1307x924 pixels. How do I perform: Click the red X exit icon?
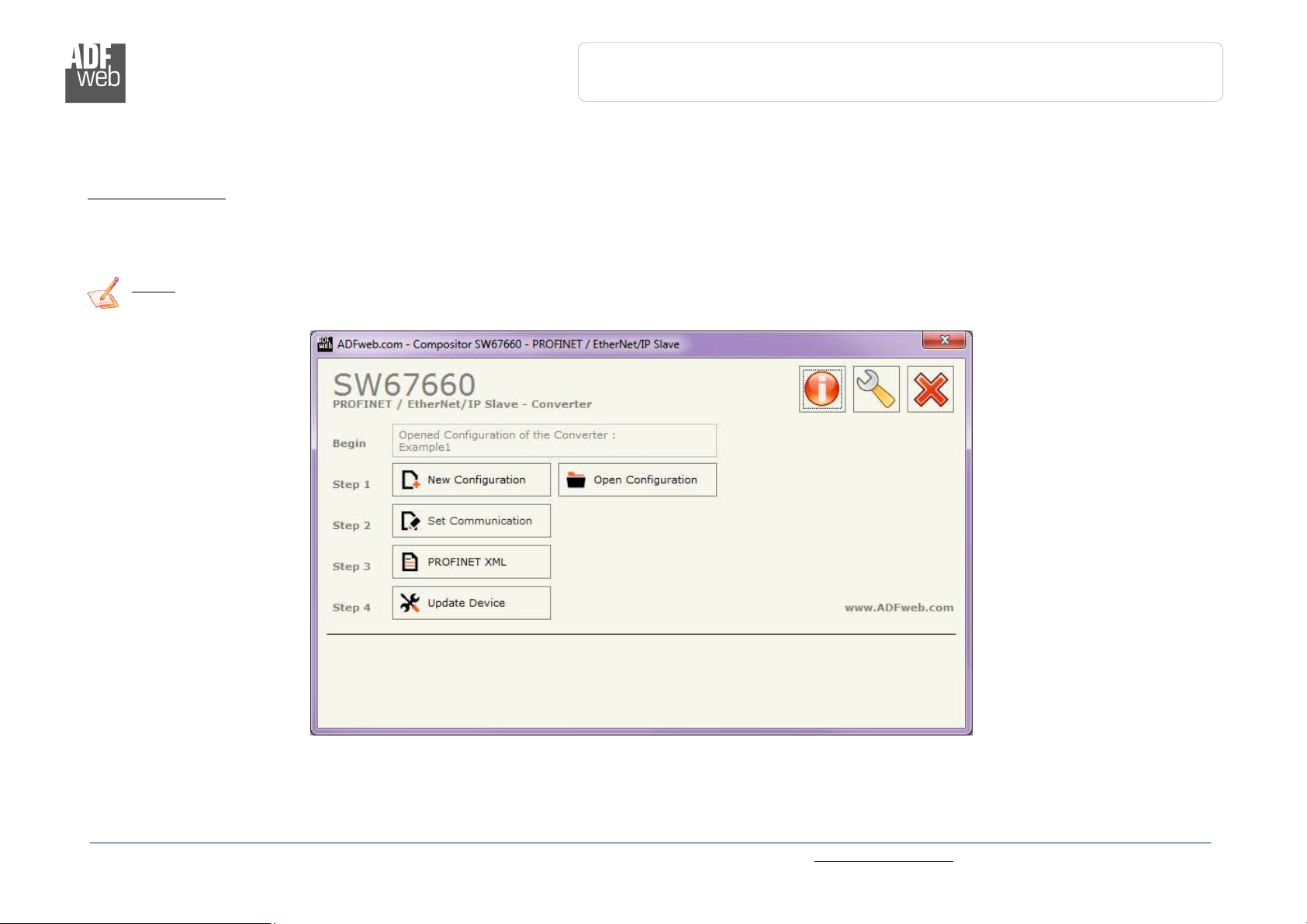[931, 389]
